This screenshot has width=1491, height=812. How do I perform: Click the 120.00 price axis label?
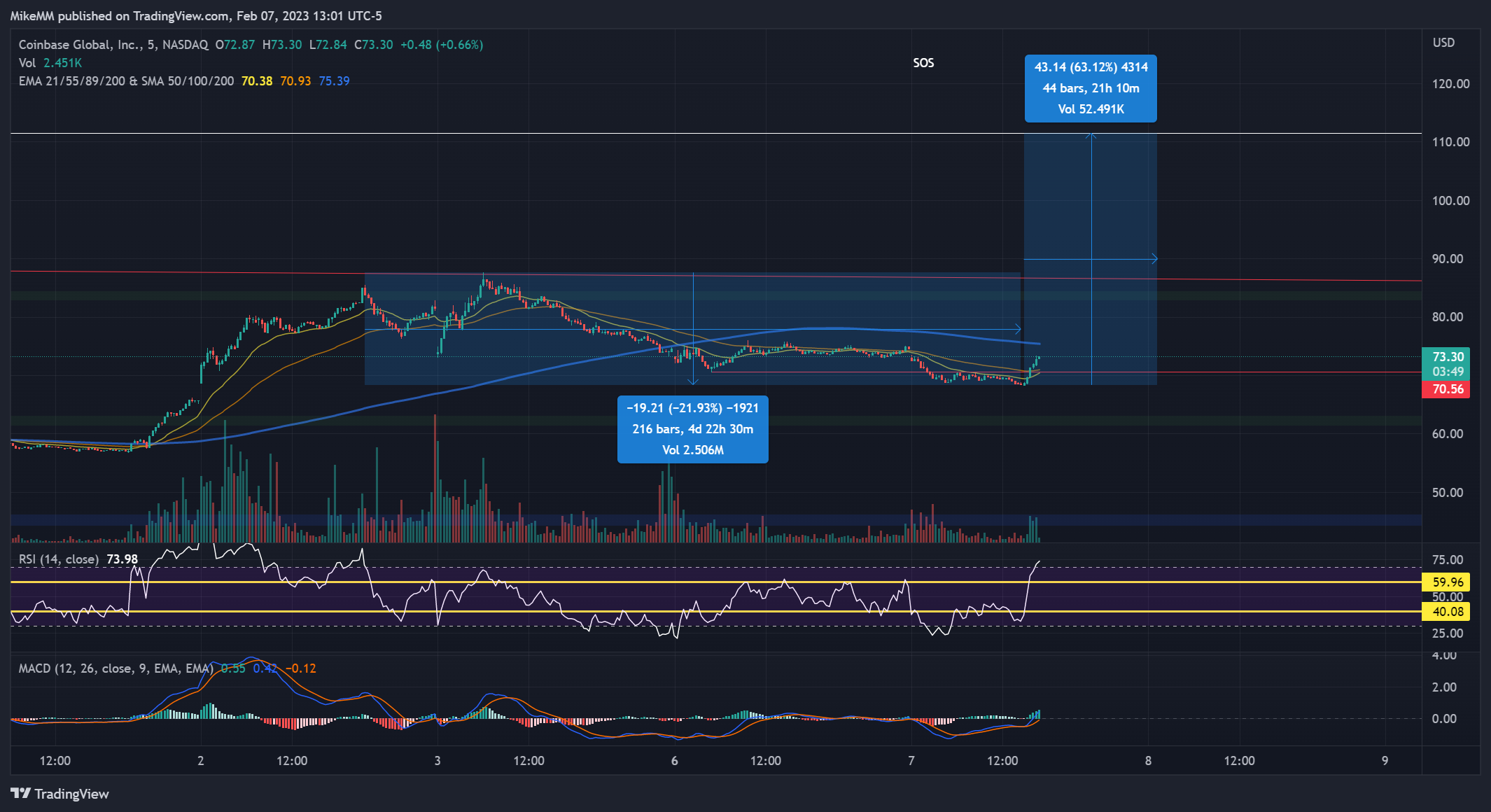click(x=1450, y=84)
